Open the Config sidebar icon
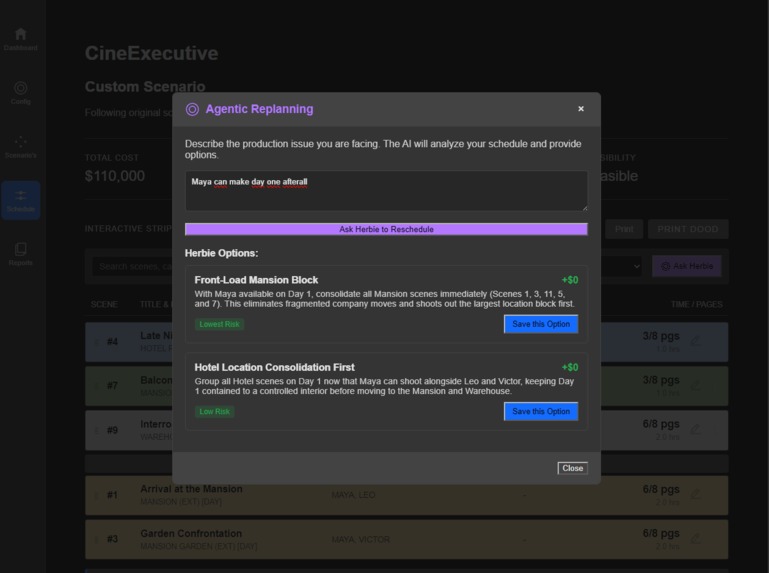This screenshot has width=769, height=573. [x=20, y=93]
